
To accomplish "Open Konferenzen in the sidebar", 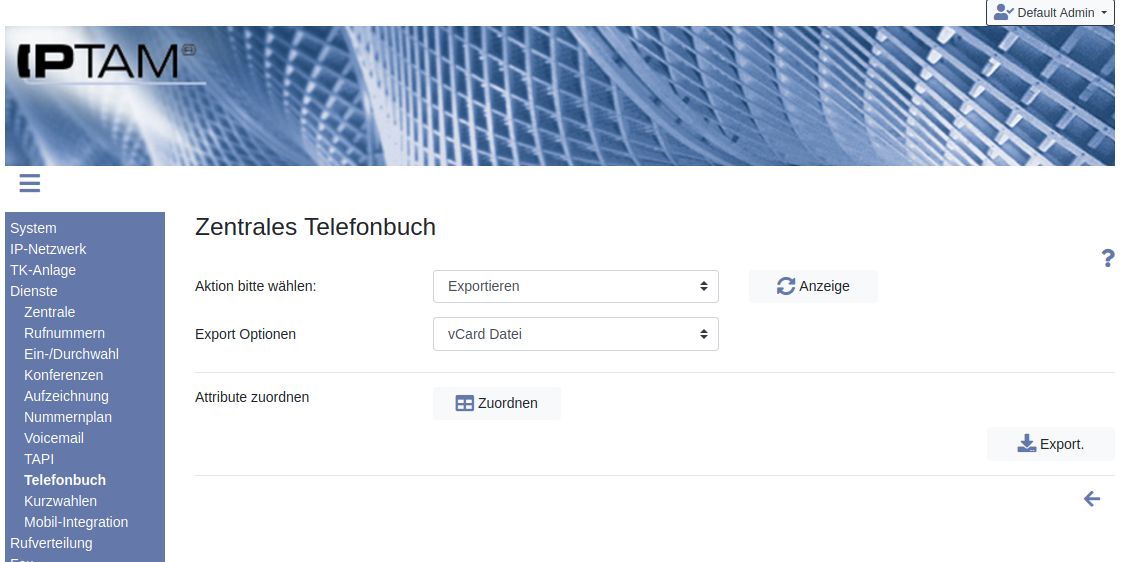I will coord(63,375).
